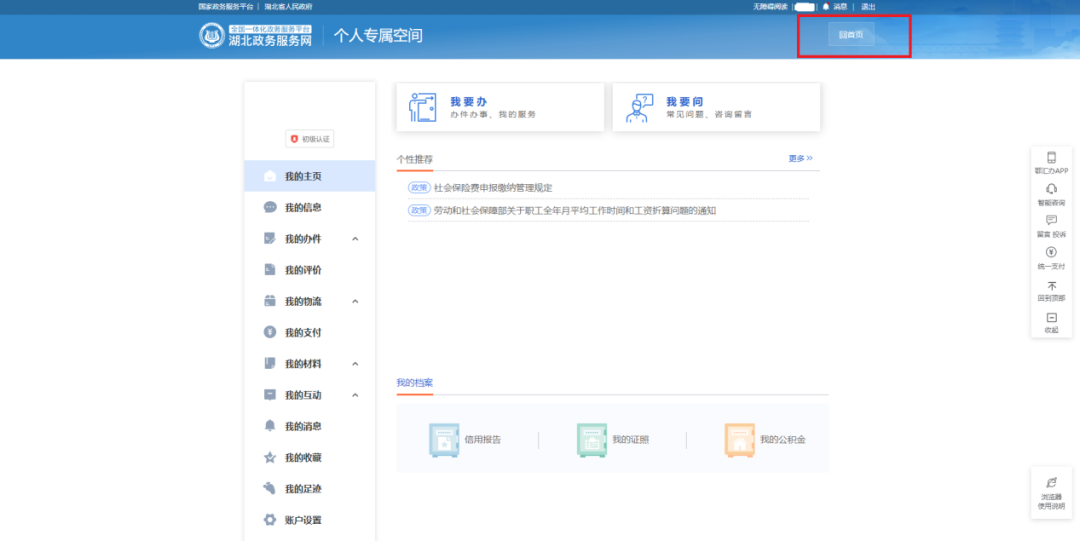Click 回到顶部 arrow icon
Screen dimensions: 1080x541
(x=1052, y=285)
